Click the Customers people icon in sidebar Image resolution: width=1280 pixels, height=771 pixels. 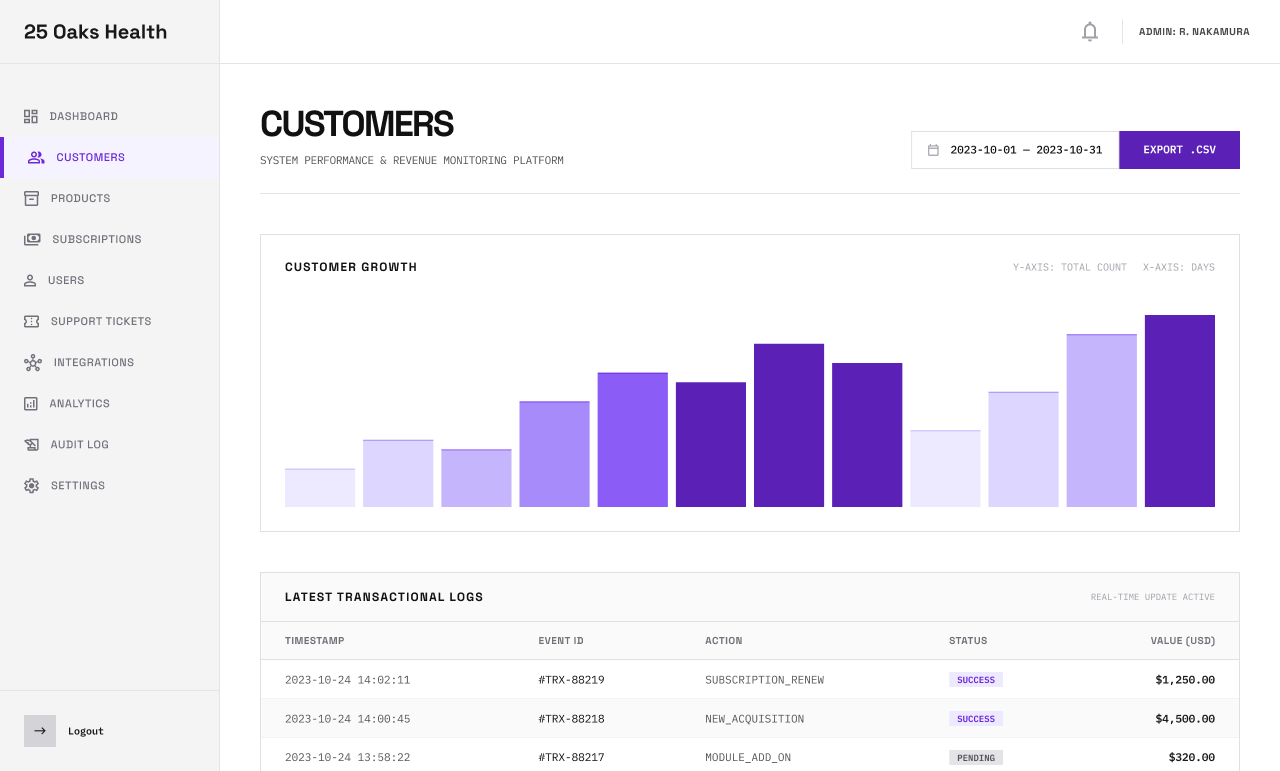coord(36,157)
